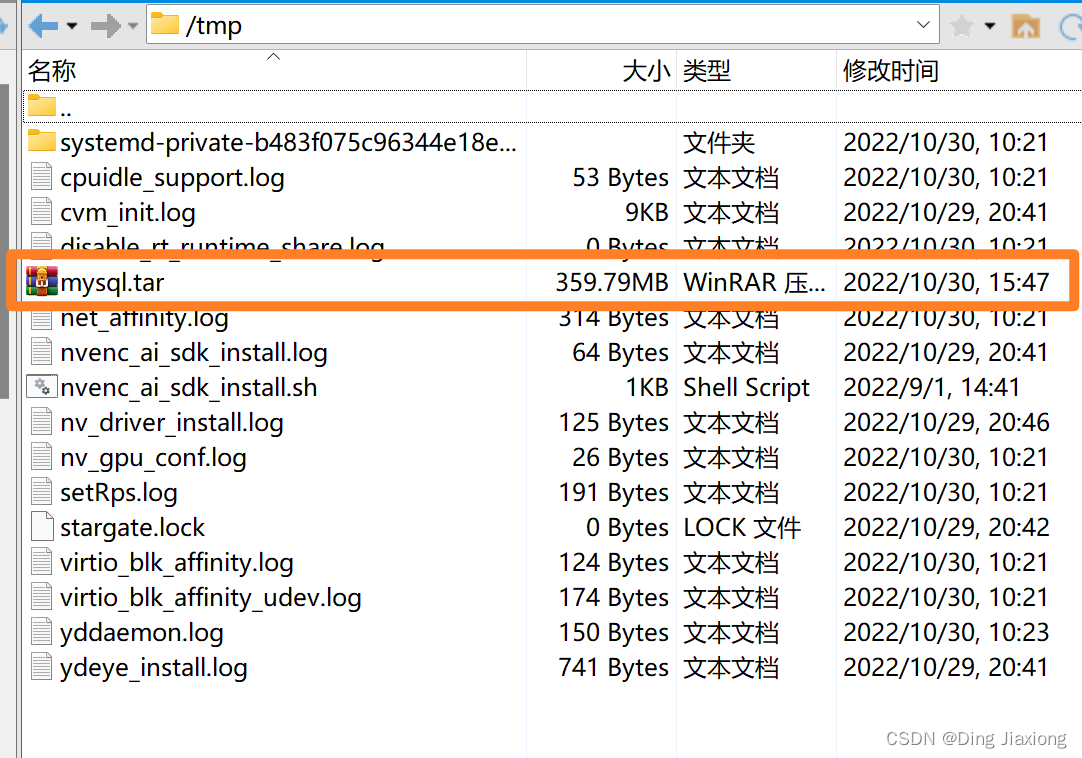Click the left panel vertical scrollbar
This screenshot has width=1082, height=758.
point(4,241)
